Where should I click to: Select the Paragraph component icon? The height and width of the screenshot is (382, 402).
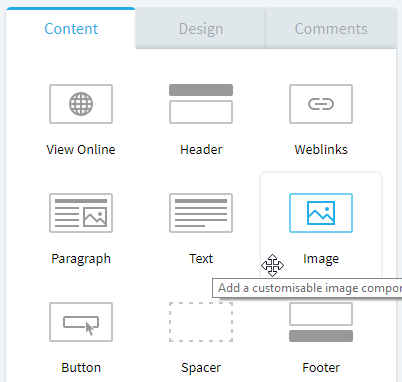(x=81, y=213)
